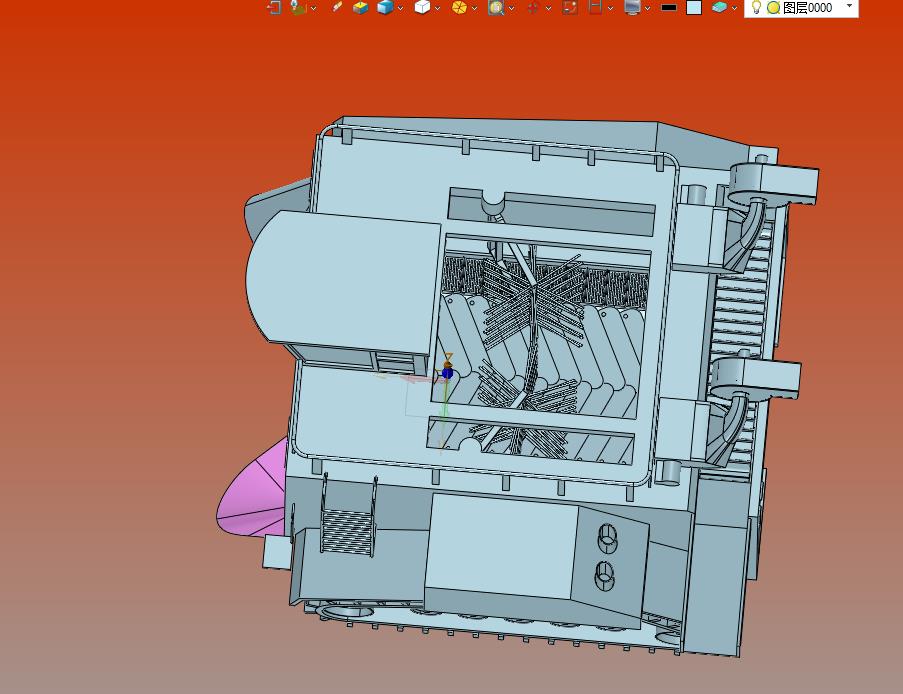This screenshot has width=903, height=694.
Task: Click the white cube view icon
Action: click(422, 7)
